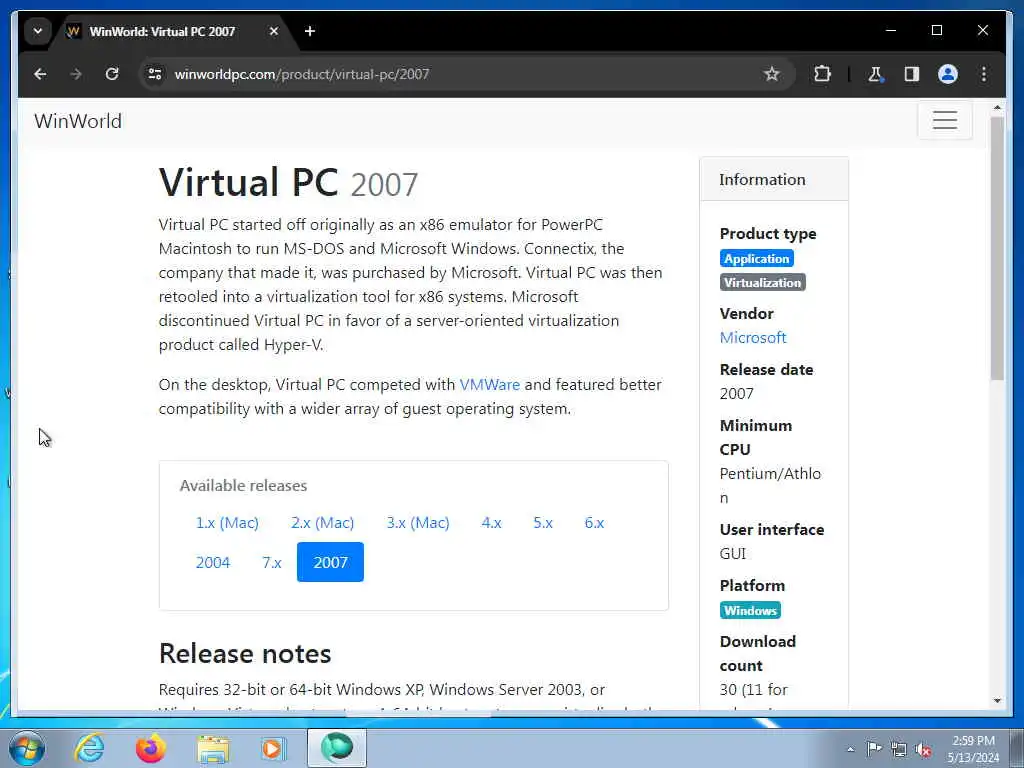Open the tab search dropdown arrow

[38, 31]
